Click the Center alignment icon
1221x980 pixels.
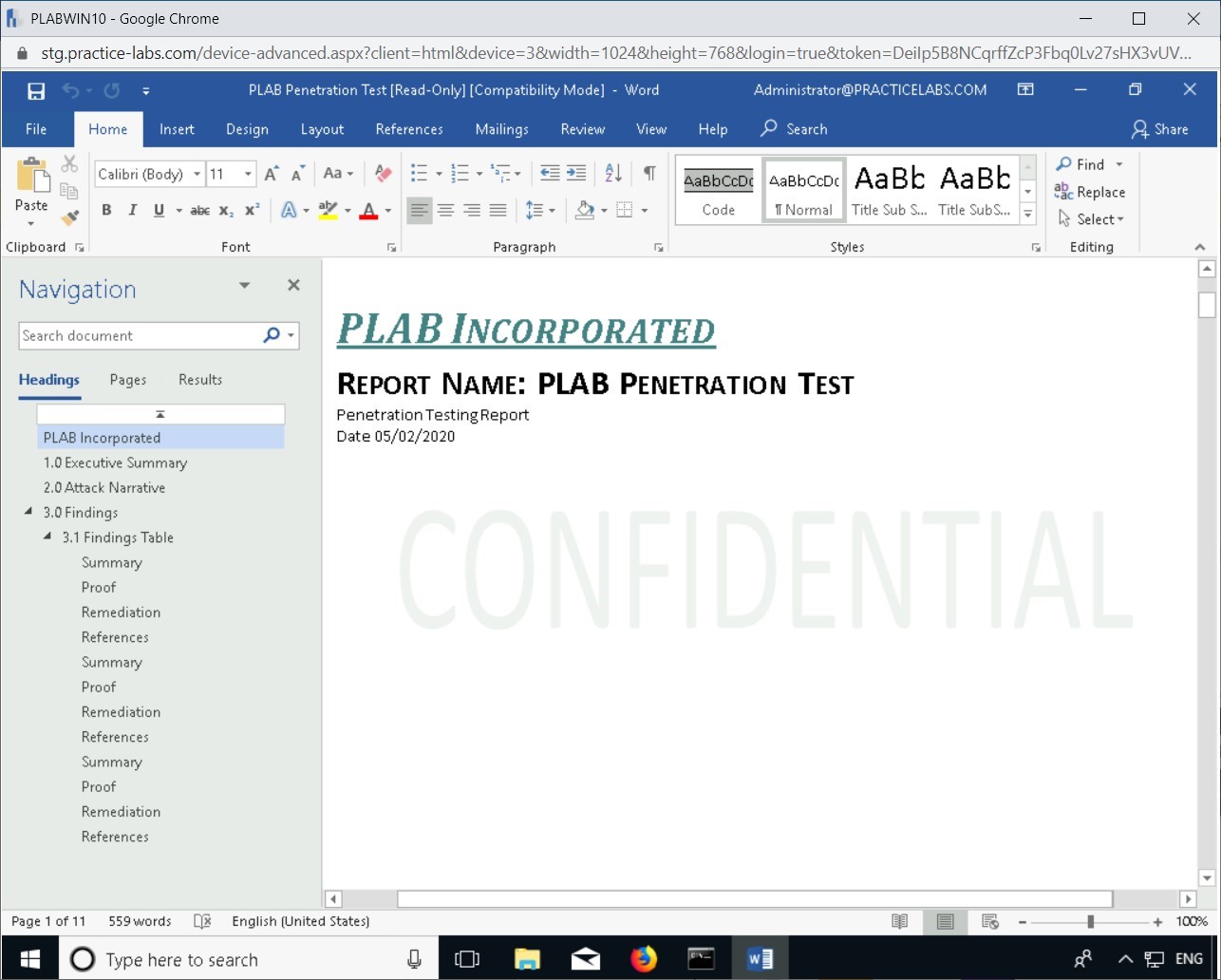[445, 210]
